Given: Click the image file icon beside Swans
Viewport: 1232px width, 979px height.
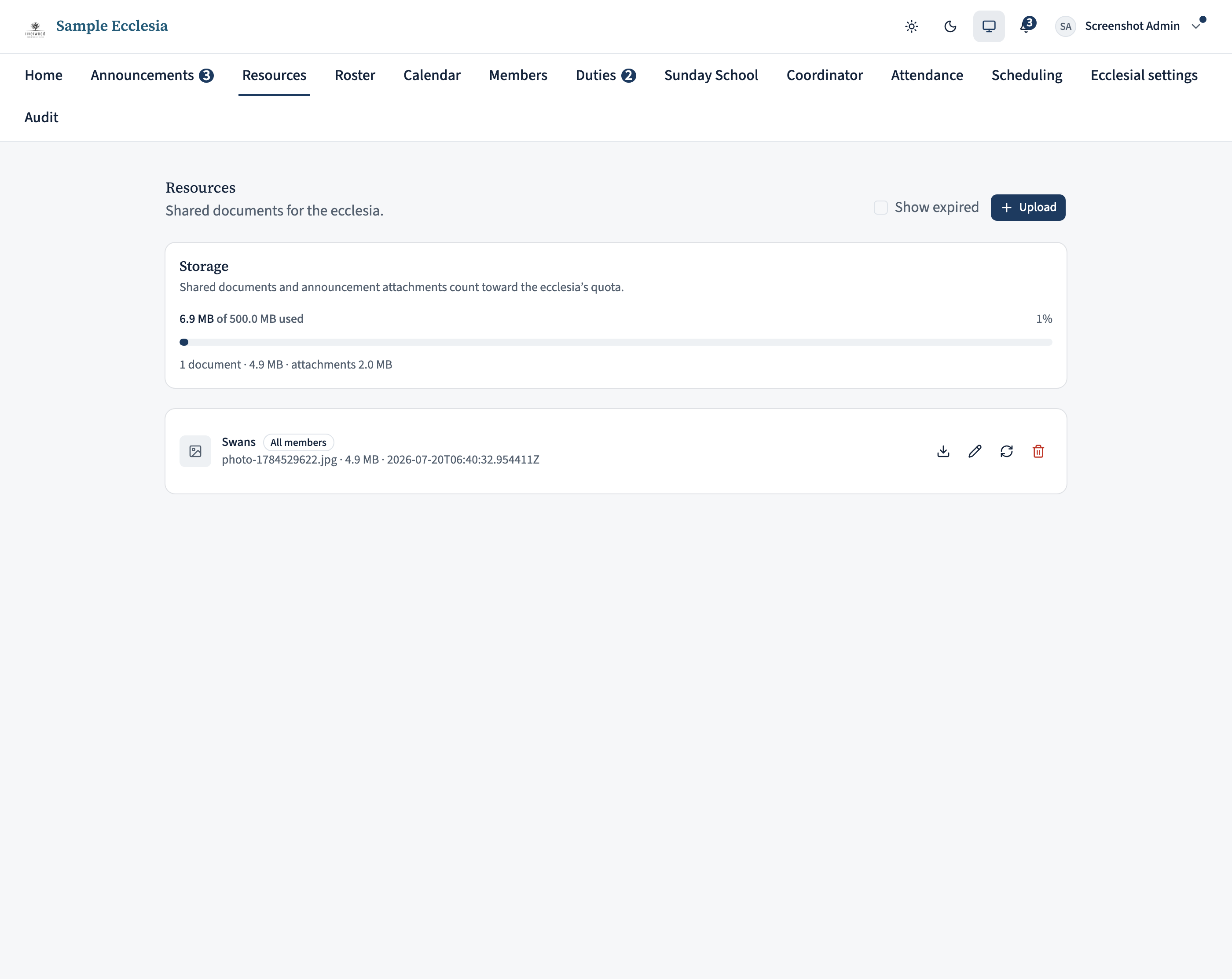Looking at the screenshot, I should point(195,451).
